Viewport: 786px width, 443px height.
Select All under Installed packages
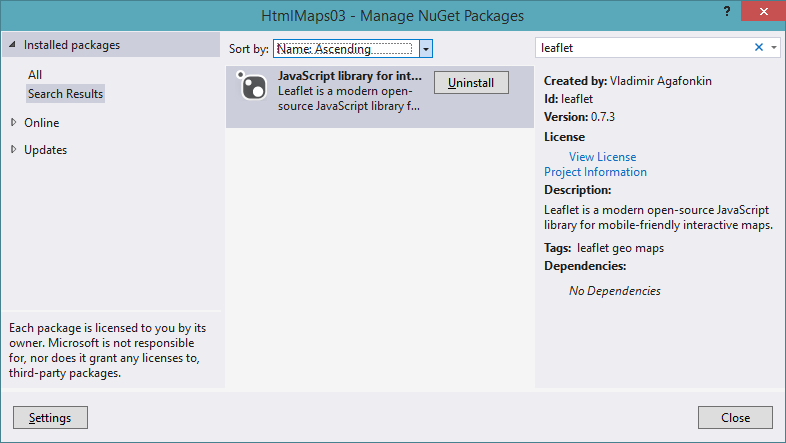pyautogui.click(x=35, y=75)
